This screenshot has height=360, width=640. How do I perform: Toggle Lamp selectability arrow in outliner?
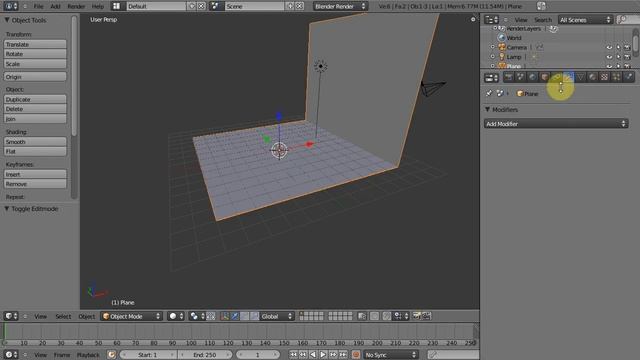click(x=618, y=57)
